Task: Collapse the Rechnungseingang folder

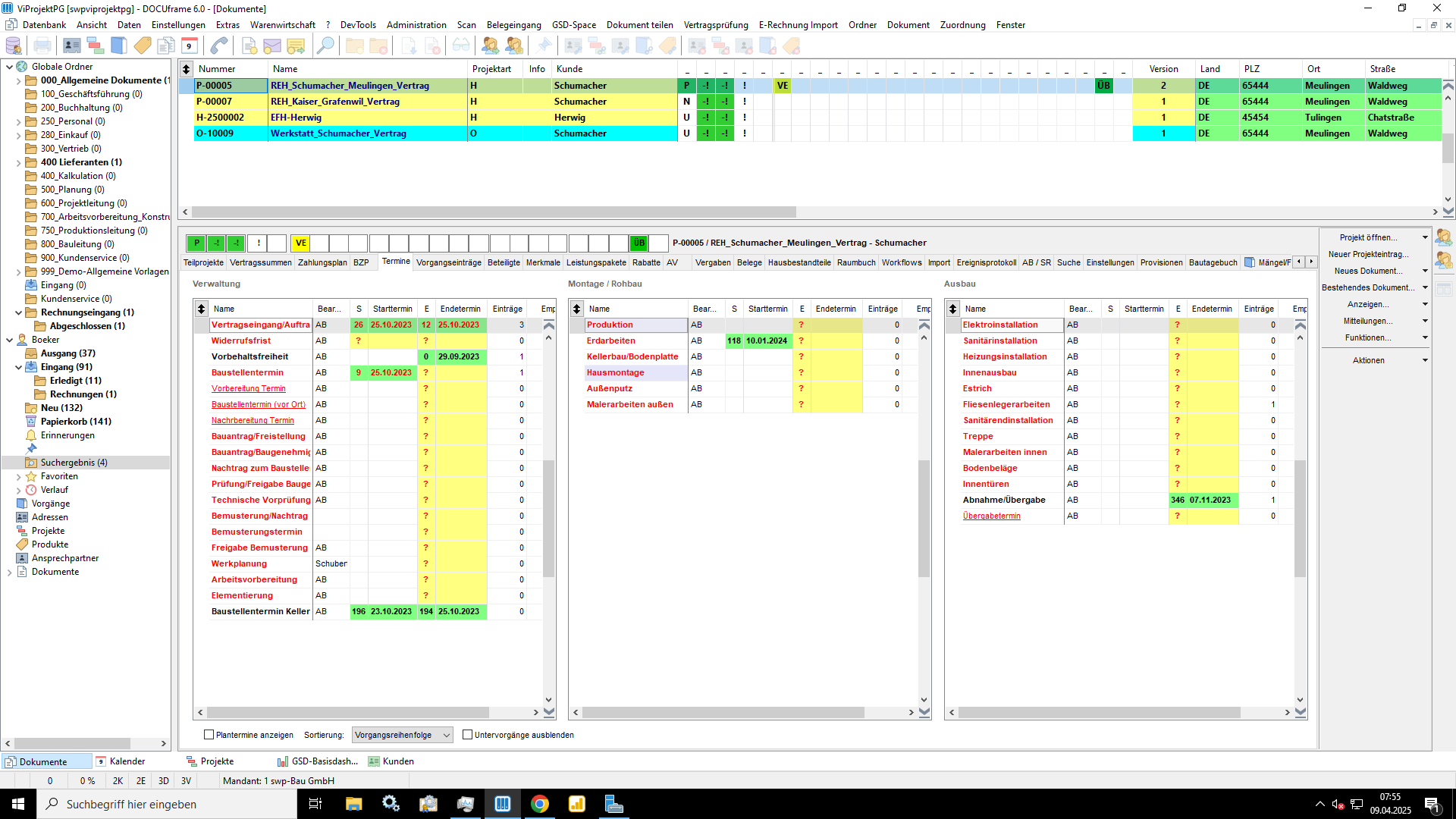Action: (19, 312)
